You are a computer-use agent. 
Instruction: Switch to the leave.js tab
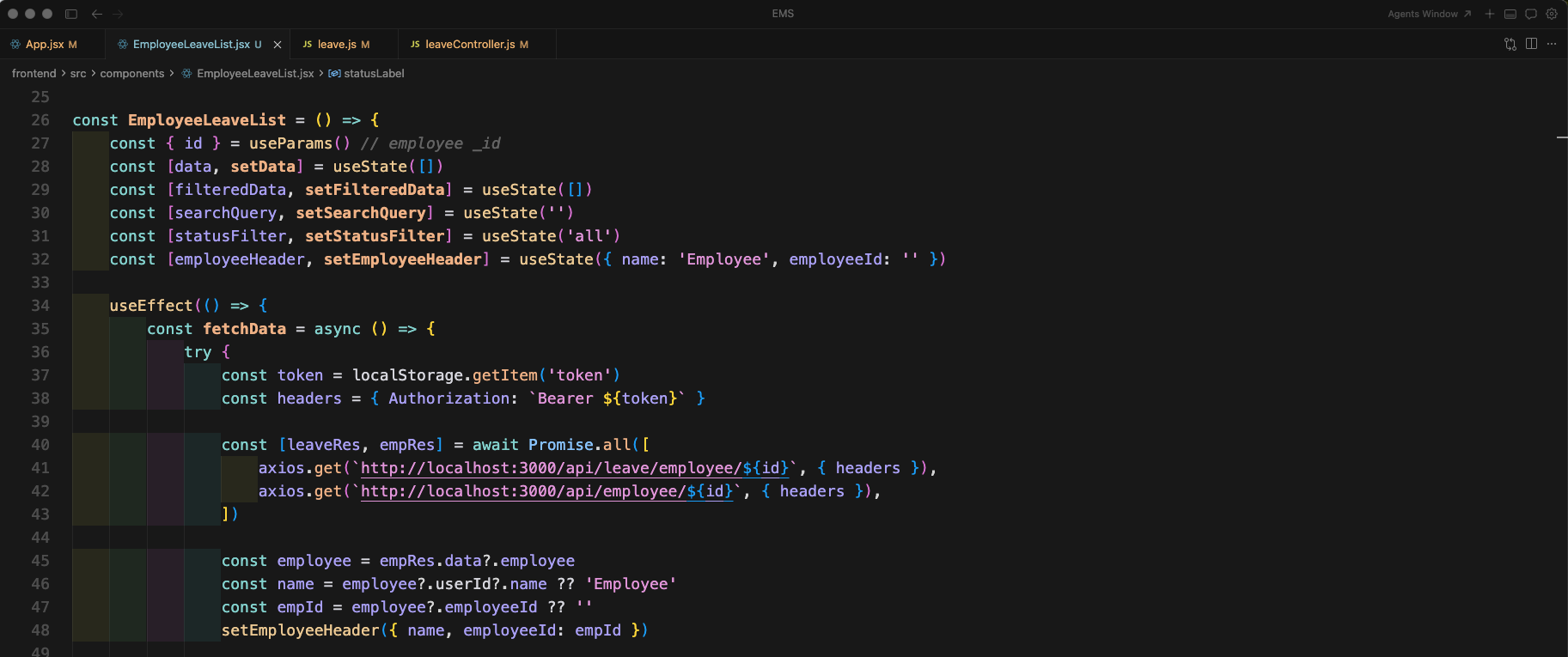click(x=344, y=44)
